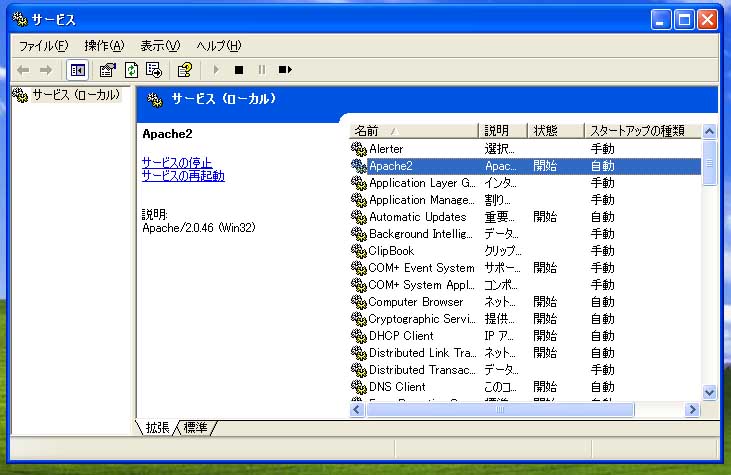The width and height of the screenshot is (731, 475).
Task: Select the DHCP Client service name
Action: pyautogui.click(x=401, y=336)
